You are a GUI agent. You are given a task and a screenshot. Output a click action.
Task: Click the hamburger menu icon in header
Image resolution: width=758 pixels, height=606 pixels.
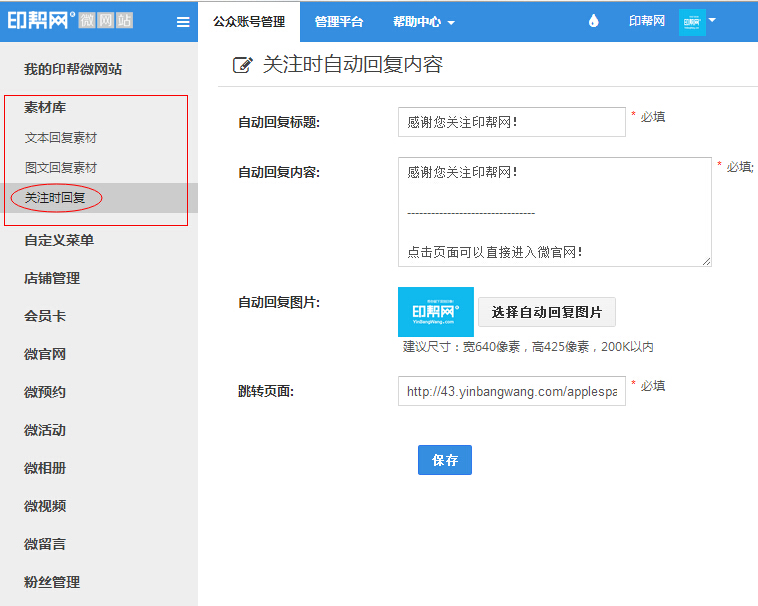(x=183, y=21)
